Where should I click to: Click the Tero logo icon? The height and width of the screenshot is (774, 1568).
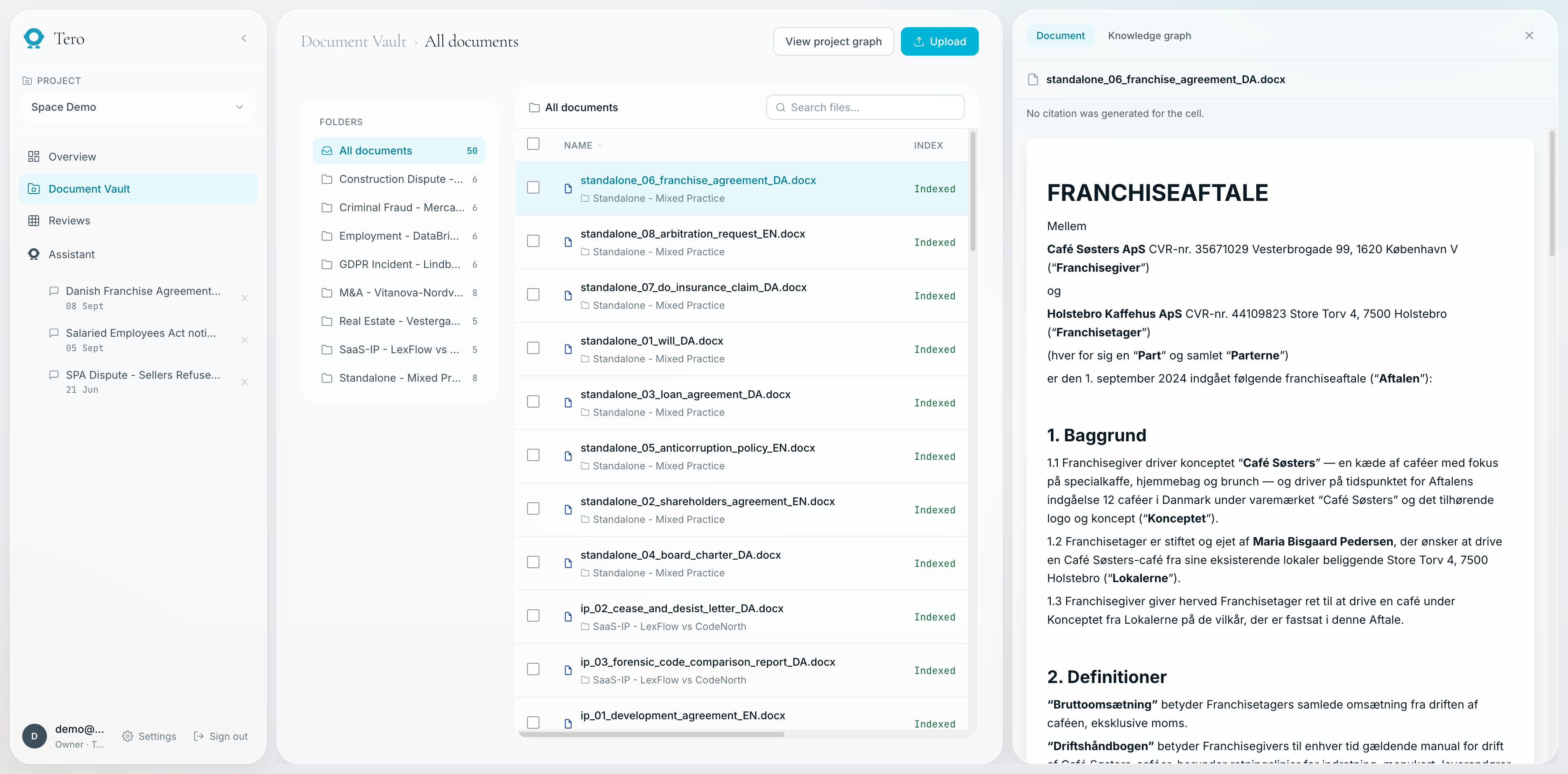coord(33,38)
